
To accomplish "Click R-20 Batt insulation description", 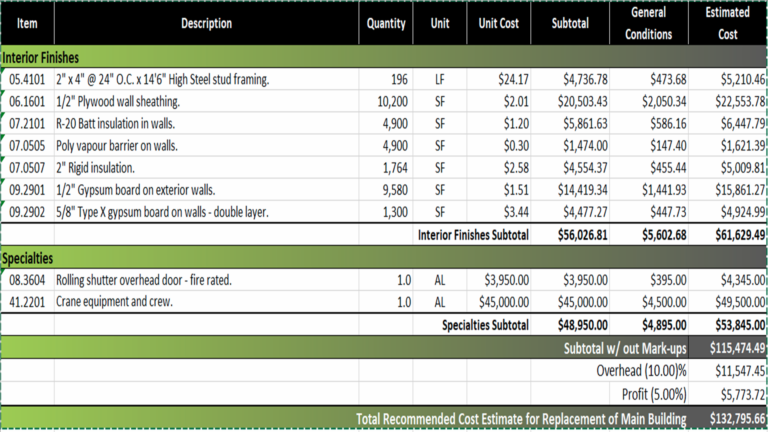I will pos(115,123).
